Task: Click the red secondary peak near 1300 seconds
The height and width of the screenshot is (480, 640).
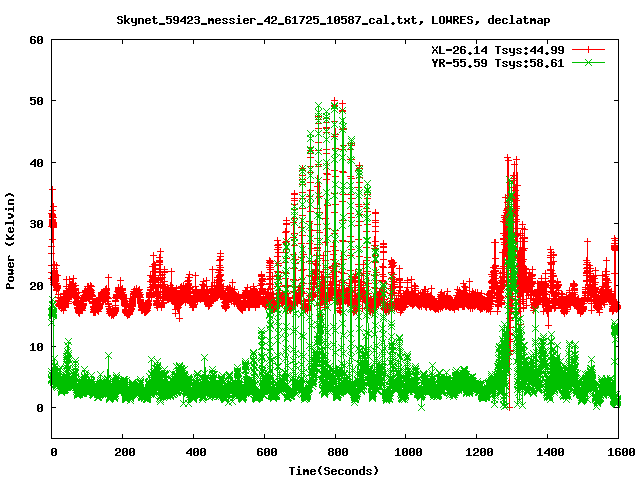Action: 507,158
